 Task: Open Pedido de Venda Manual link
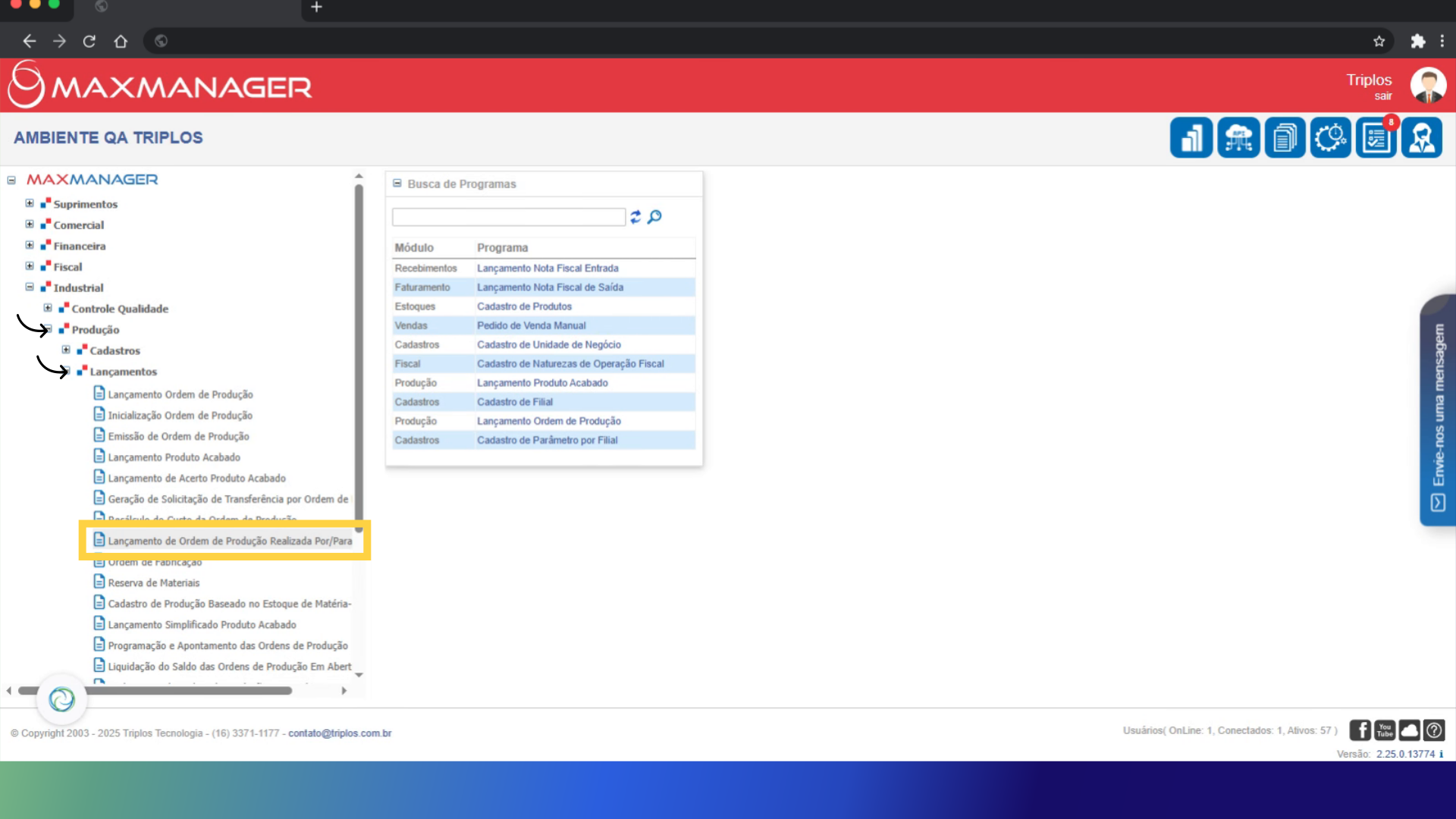point(531,325)
